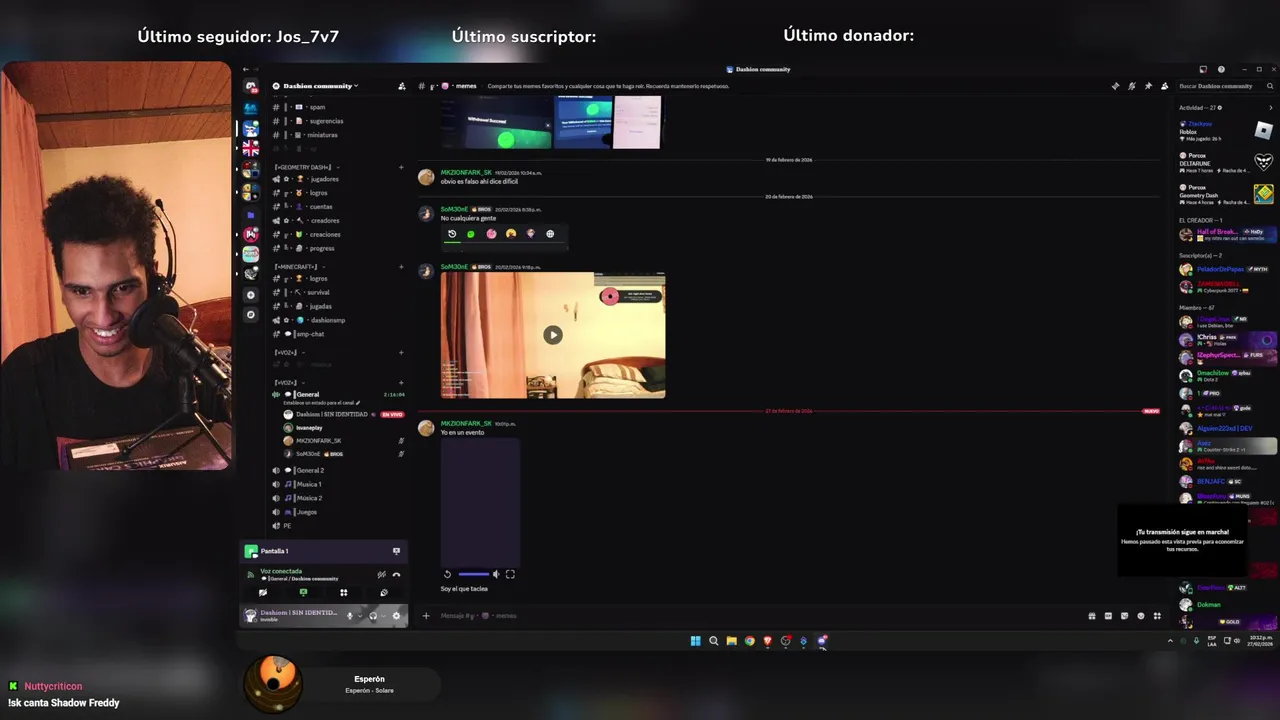Join the Música 1 voice channel
The width and height of the screenshot is (1280, 720).
click(x=308, y=484)
